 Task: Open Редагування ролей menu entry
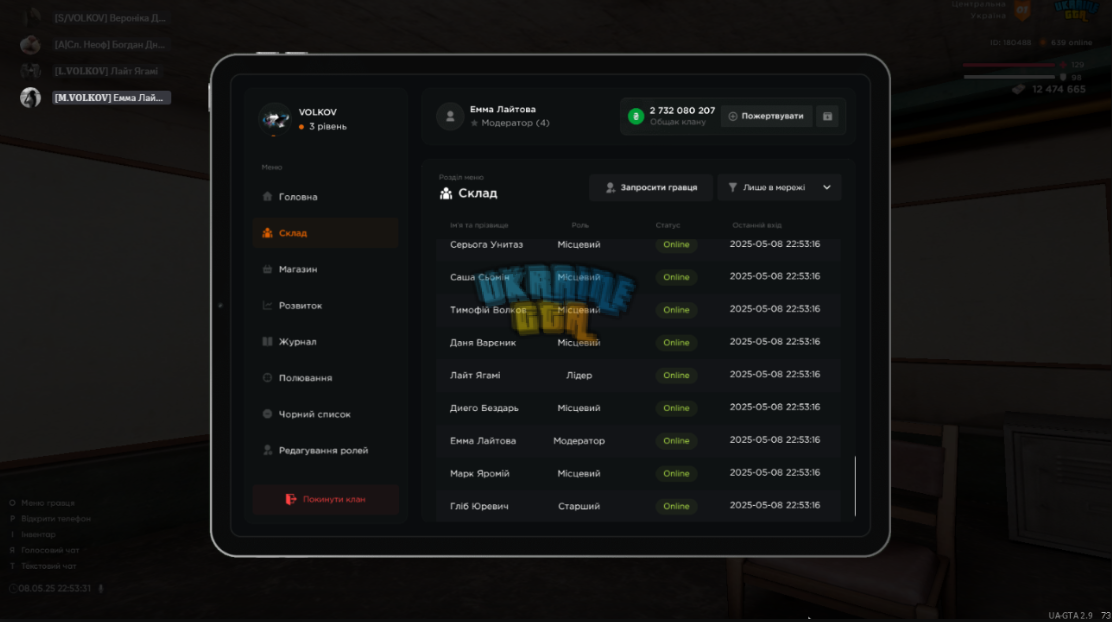pyautogui.click(x=325, y=450)
